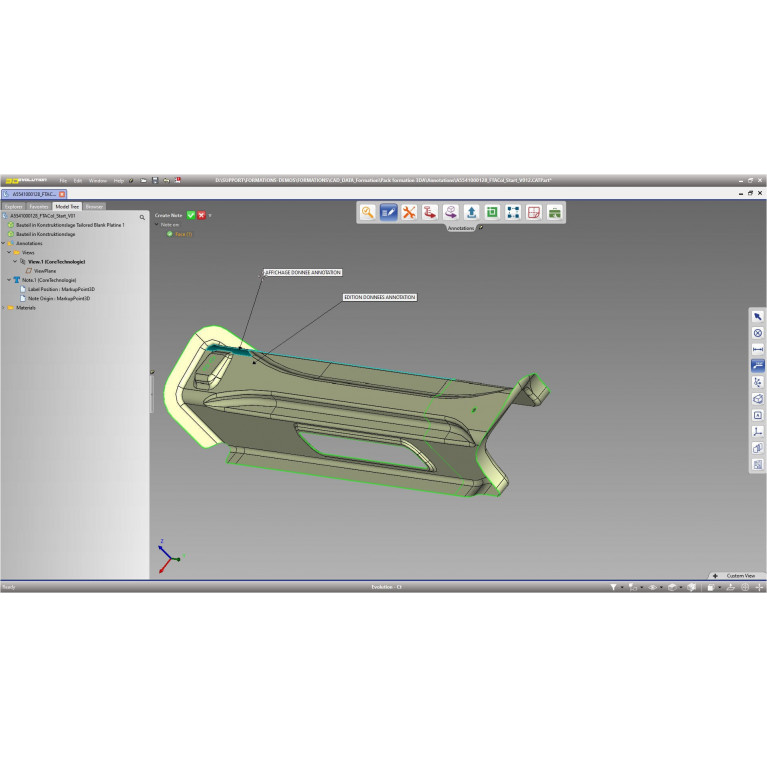Collapse the View.1 (CoreTechnologie) node
Viewport: 767px width, 767px height.
pos(15,262)
